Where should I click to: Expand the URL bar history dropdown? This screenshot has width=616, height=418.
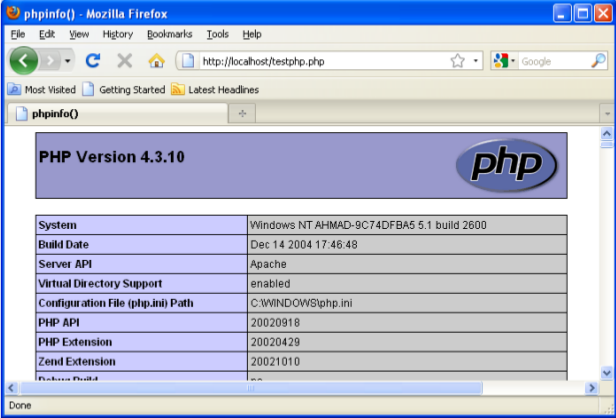pyautogui.click(x=476, y=61)
